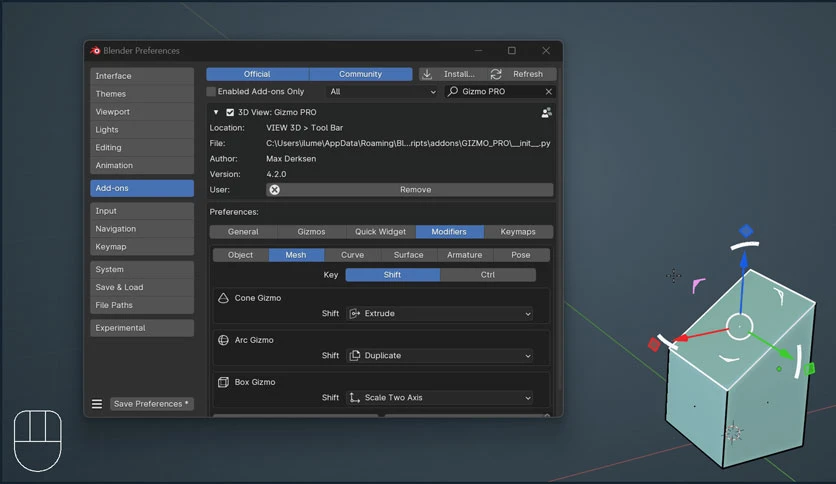Switch to Quick Widget tab
The height and width of the screenshot is (484, 836).
381,232
